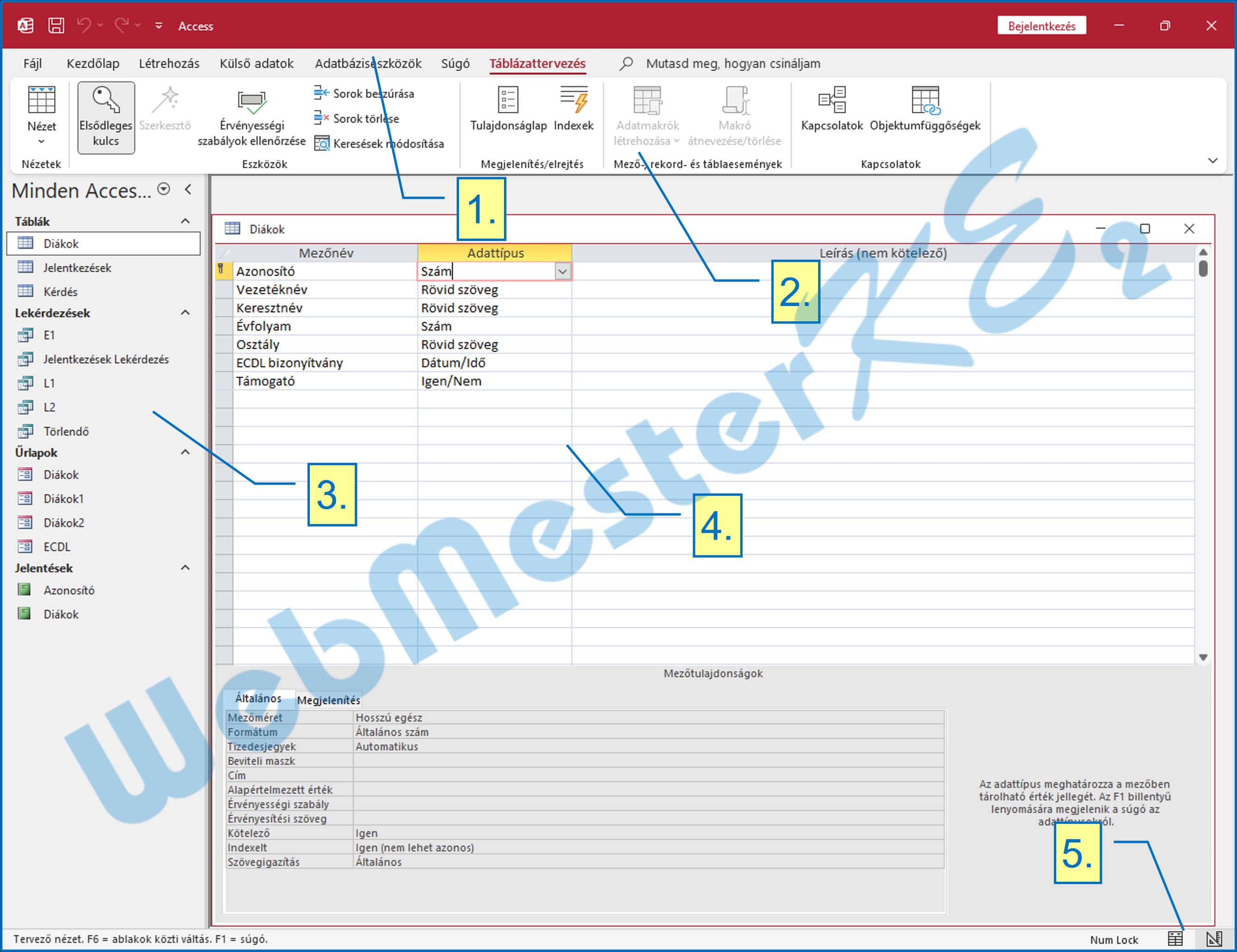1237x952 pixels.
Task: Click scroll-down arrow of field grid
Action: [x=1203, y=657]
